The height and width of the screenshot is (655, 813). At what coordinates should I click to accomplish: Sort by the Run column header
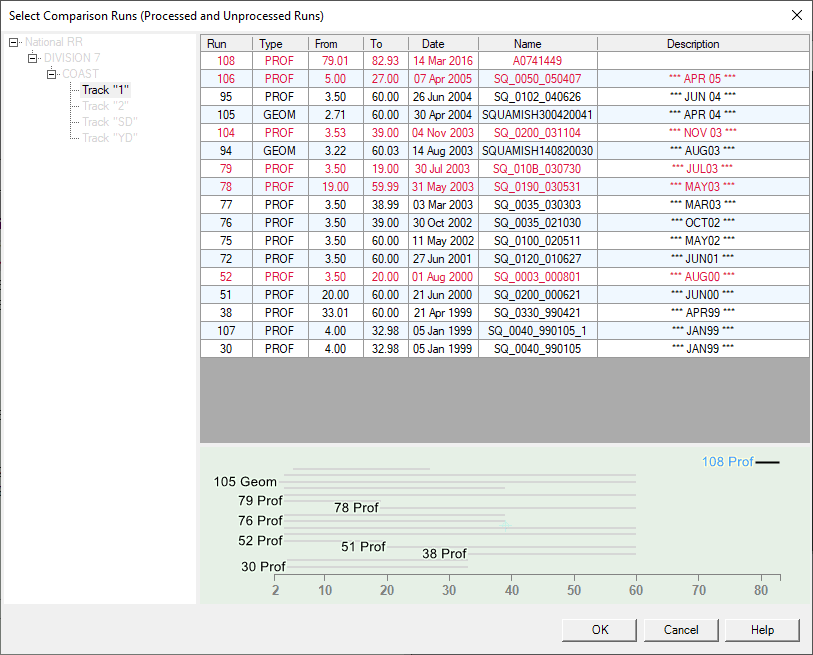point(217,44)
